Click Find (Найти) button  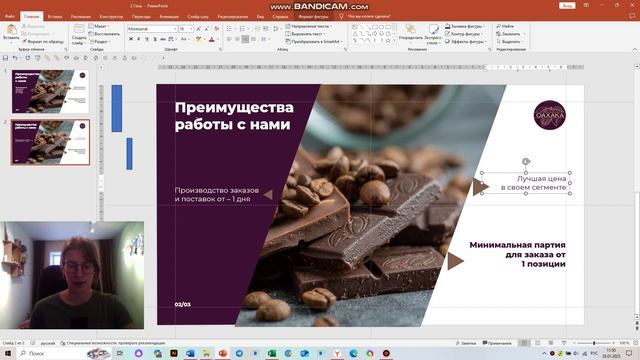[505, 27]
